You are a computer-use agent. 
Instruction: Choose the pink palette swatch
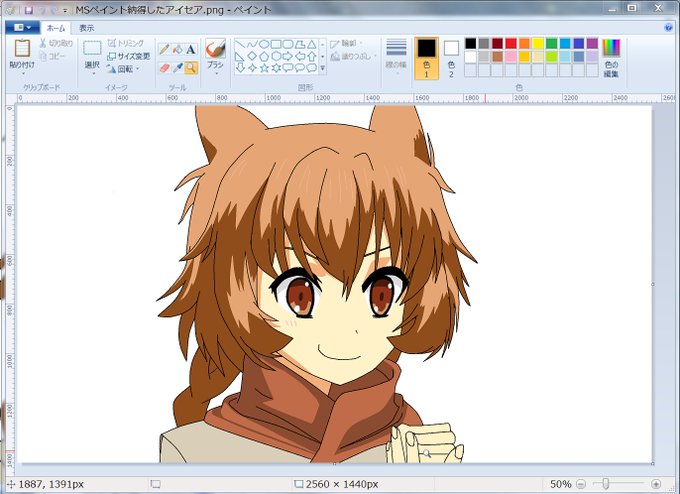[x=511, y=57]
